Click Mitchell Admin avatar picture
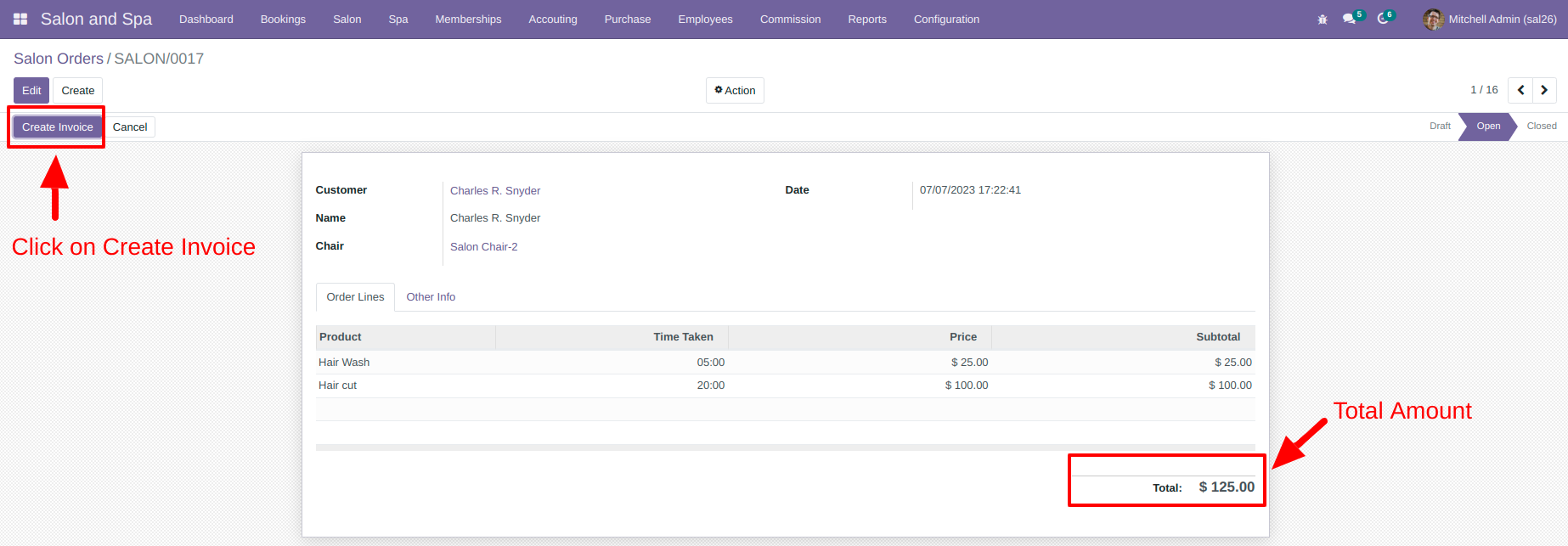This screenshot has height=546, width=1568. (1434, 19)
